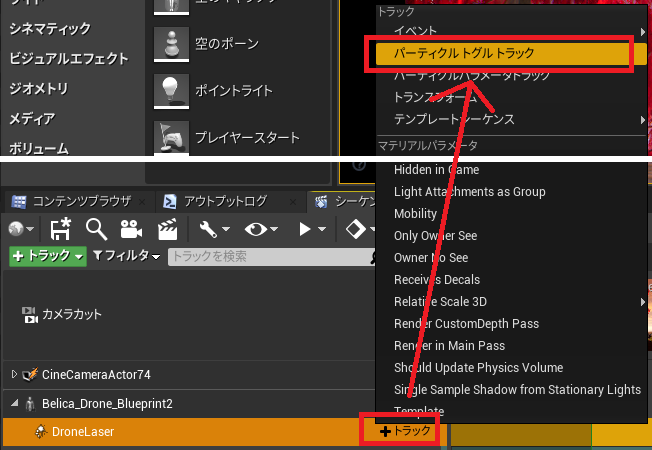Open the playback options dropdown arrow
The width and height of the screenshot is (652, 450).
322,229
